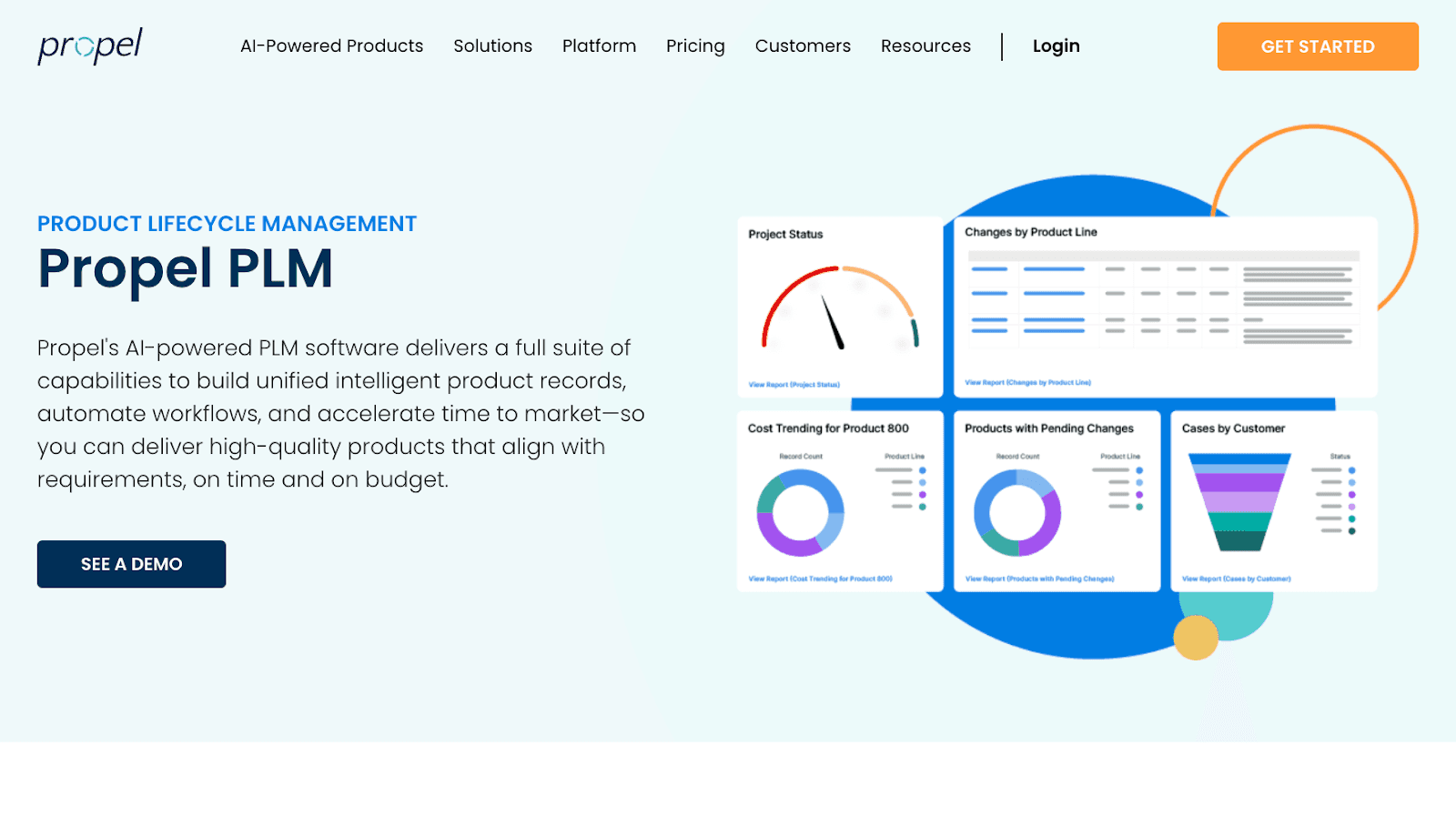Open View Report (Products with Pending Changes)
Viewport: 1456px width, 816px height.
click(x=1039, y=579)
